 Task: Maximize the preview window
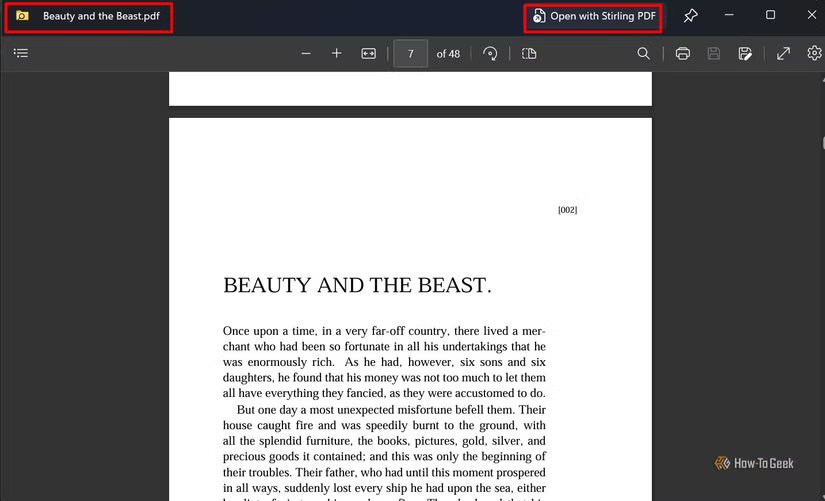click(x=770, y=15)
